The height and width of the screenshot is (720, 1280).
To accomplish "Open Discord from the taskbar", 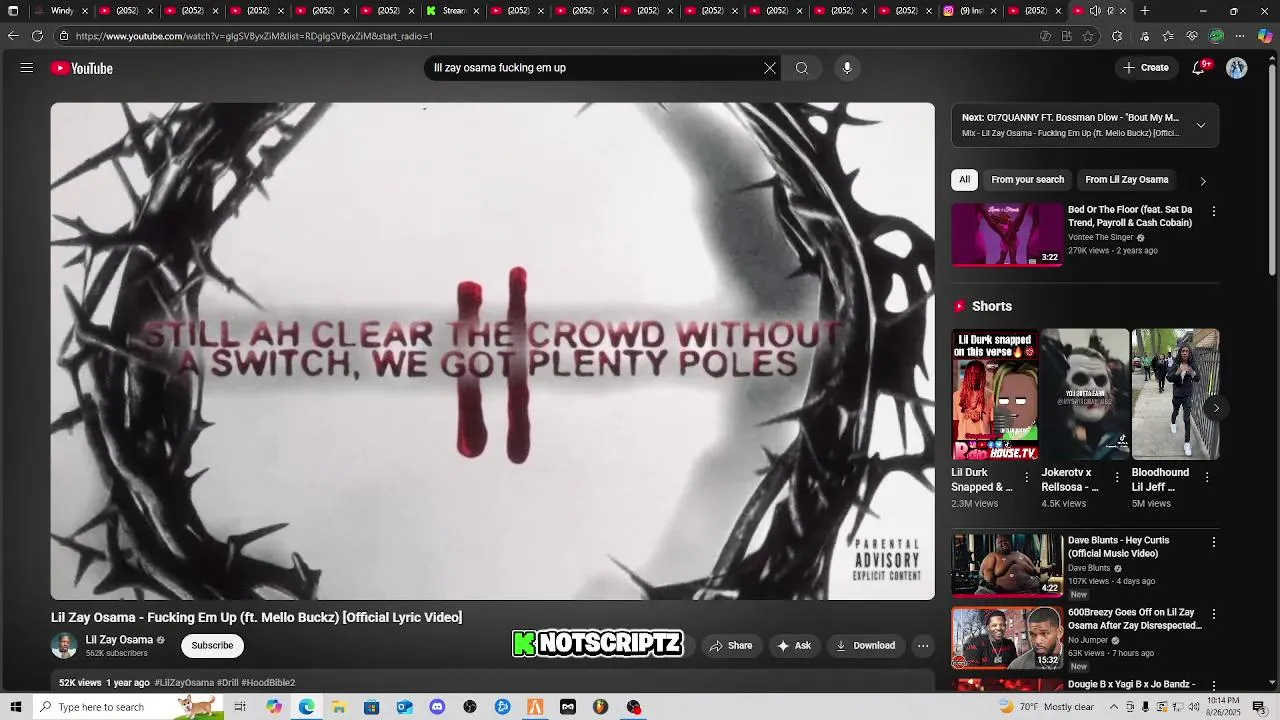I will click(437, 707).
